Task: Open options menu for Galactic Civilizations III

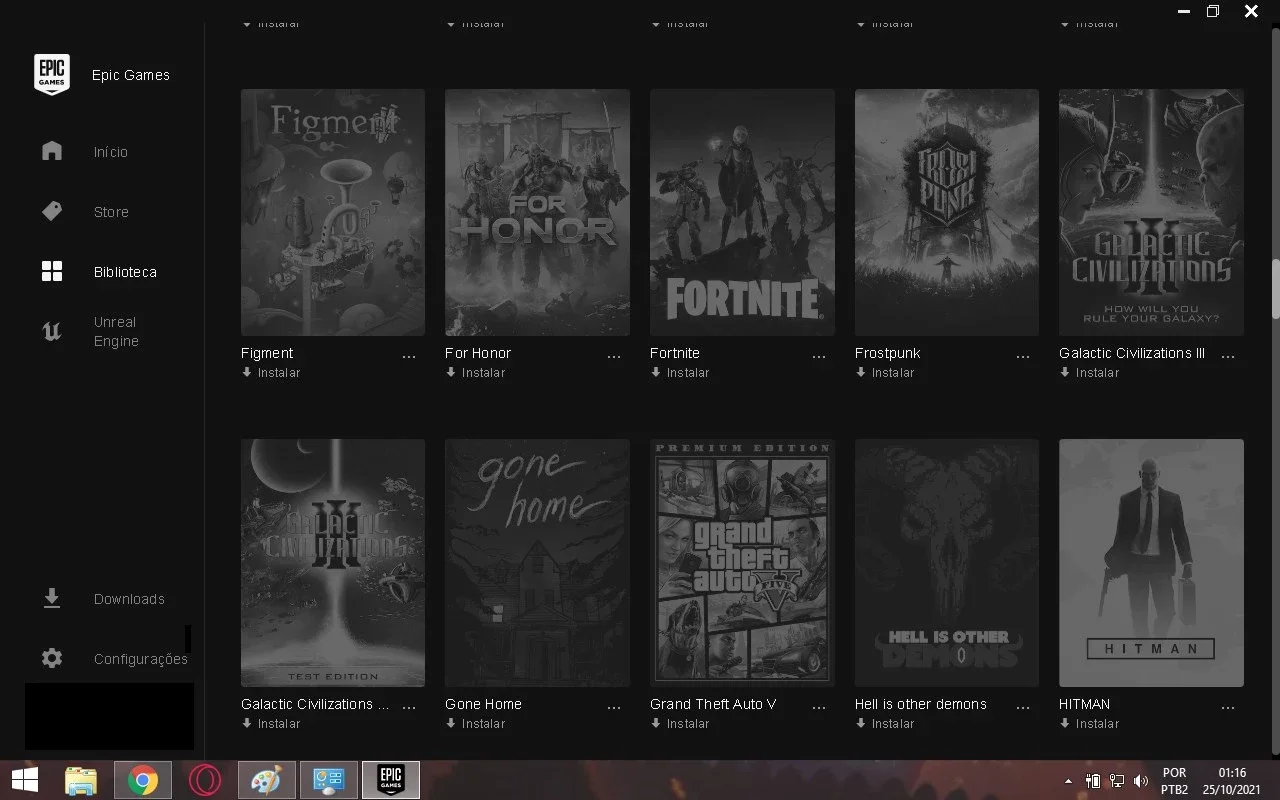Action: point(1228,356)
